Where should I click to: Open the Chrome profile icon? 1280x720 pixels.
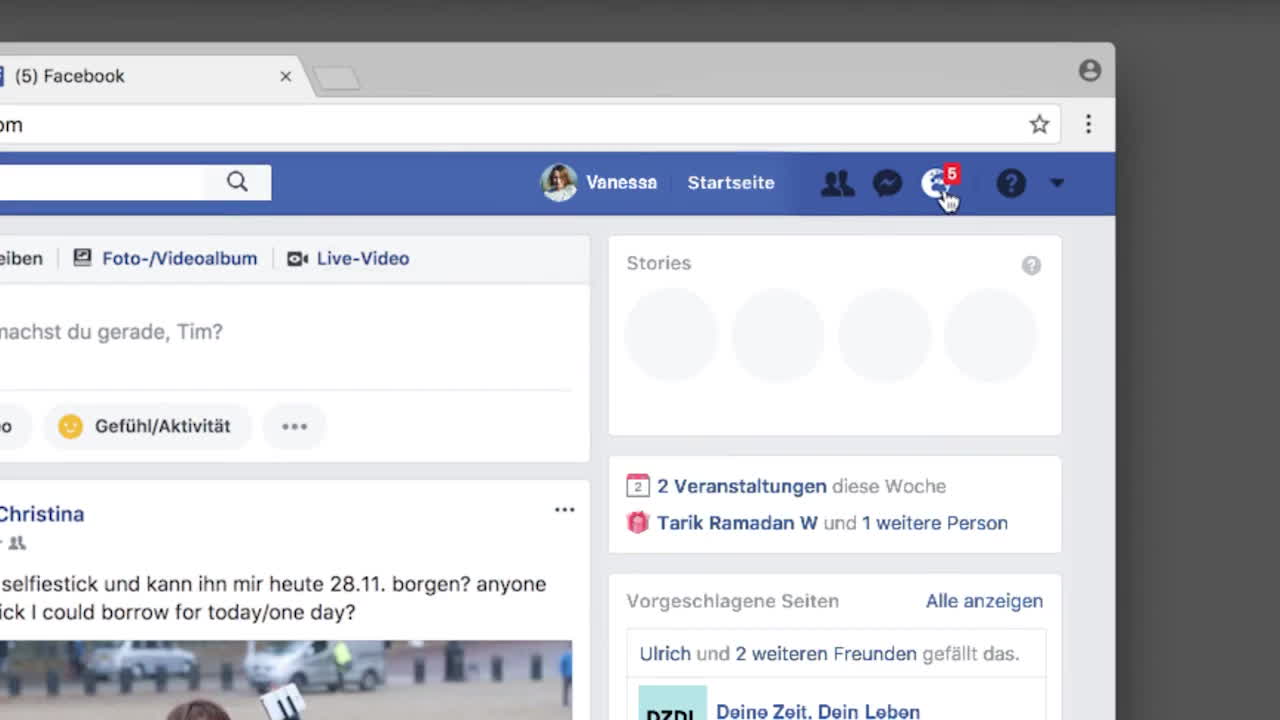1089,71
